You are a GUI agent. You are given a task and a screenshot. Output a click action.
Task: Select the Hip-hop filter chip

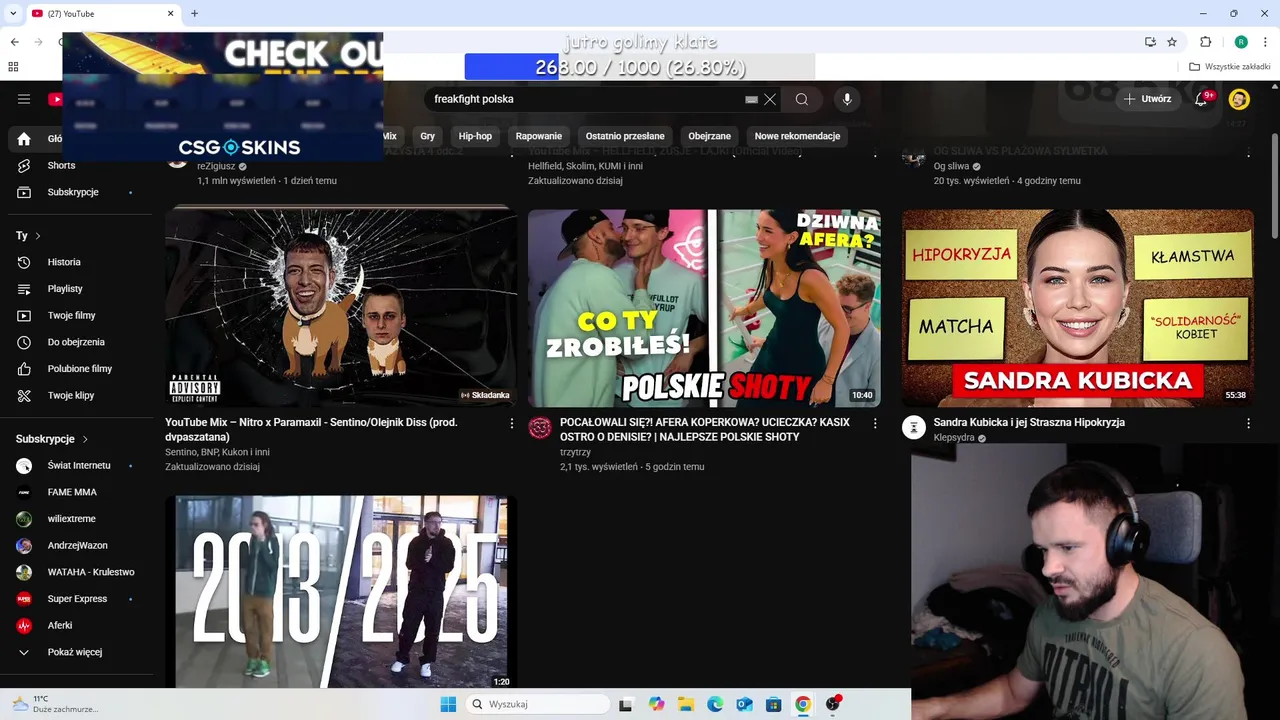[x=475, y=136]
